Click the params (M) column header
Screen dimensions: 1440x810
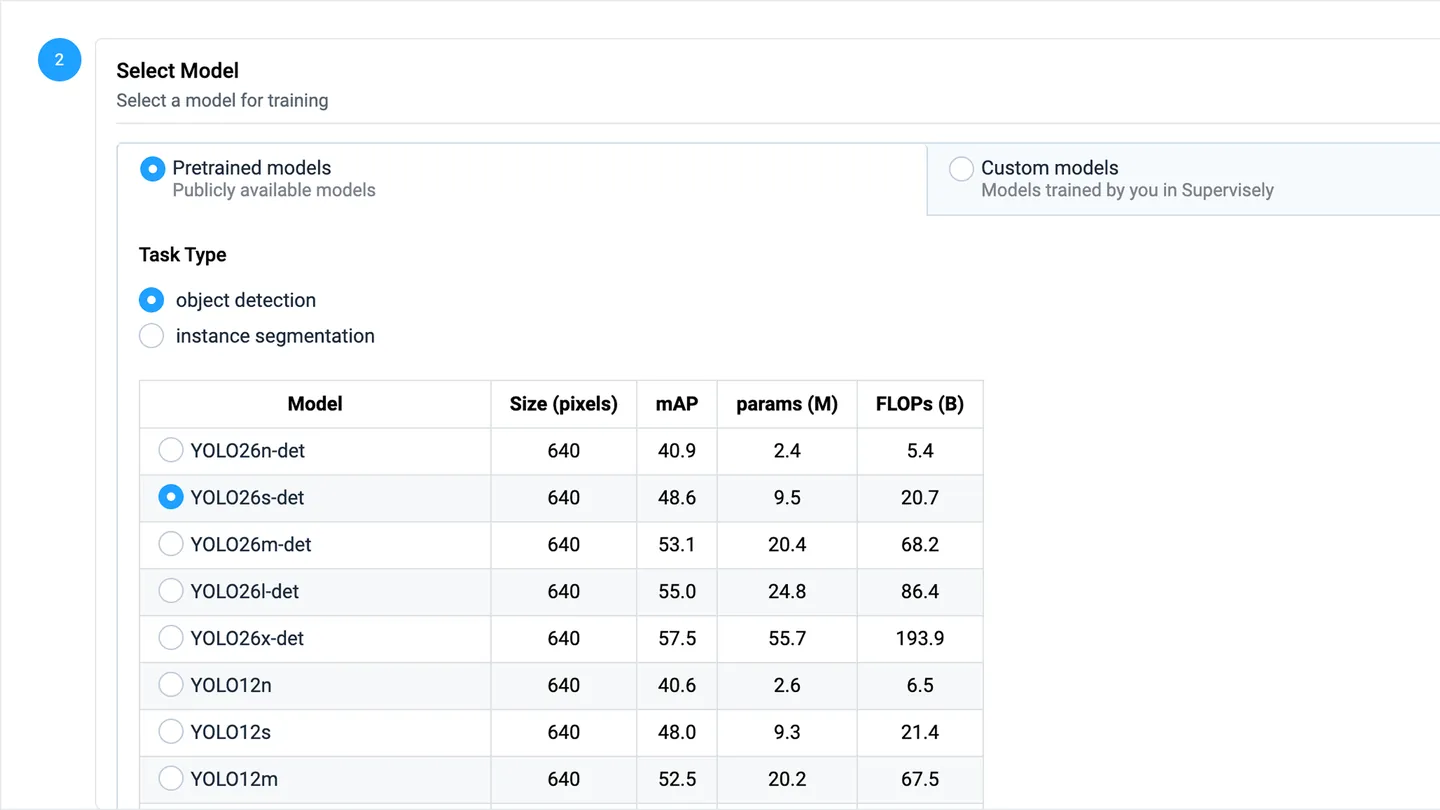[787, 404]
